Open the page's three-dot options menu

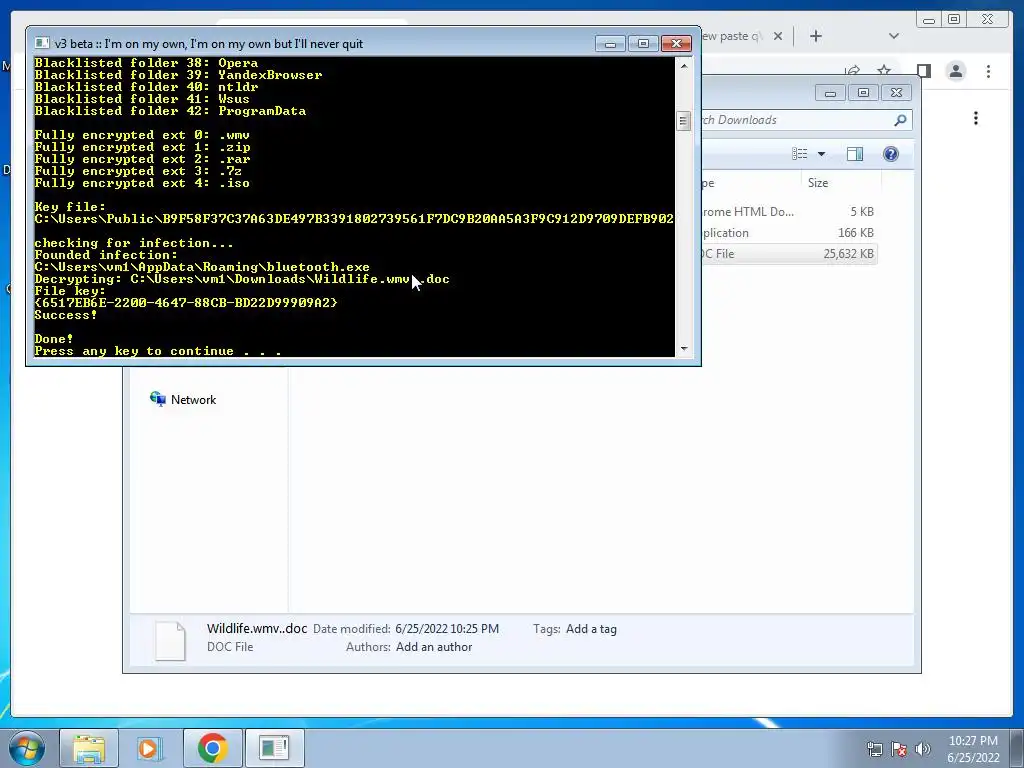click(976, 118)
